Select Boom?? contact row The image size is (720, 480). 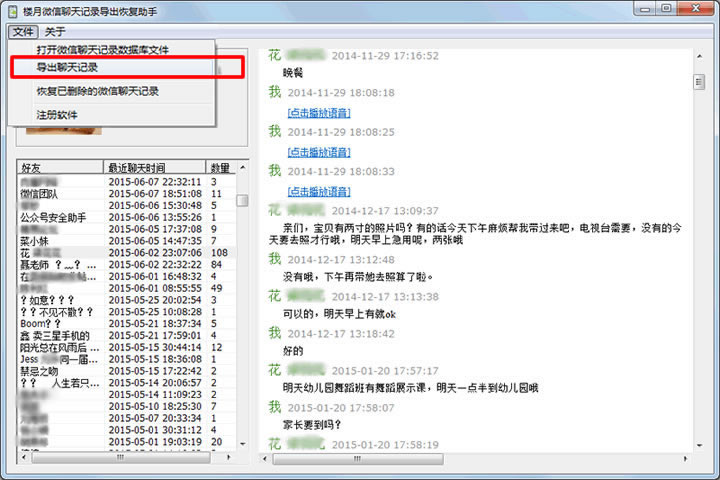click(127, 323)
